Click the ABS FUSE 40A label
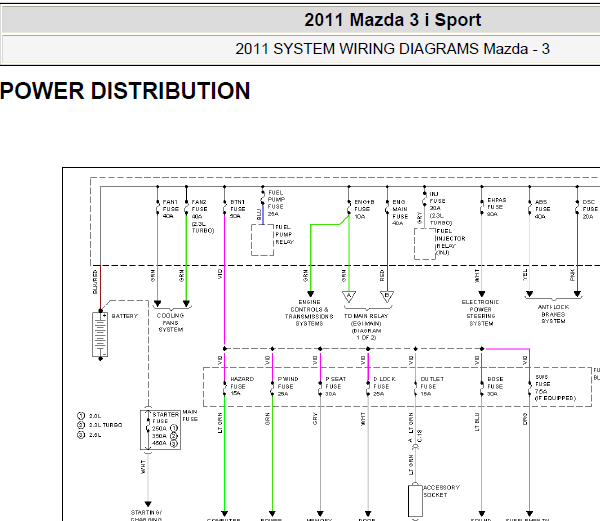 [x=542, y=209]
